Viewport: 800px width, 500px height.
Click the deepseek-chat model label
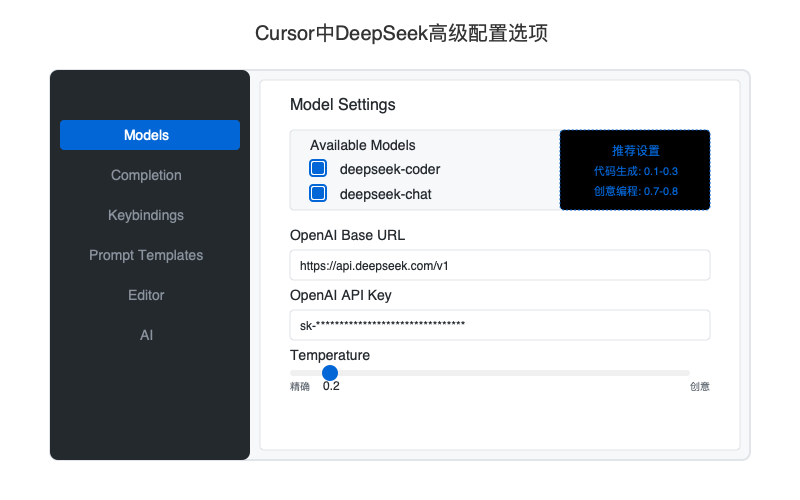point(386,194)
